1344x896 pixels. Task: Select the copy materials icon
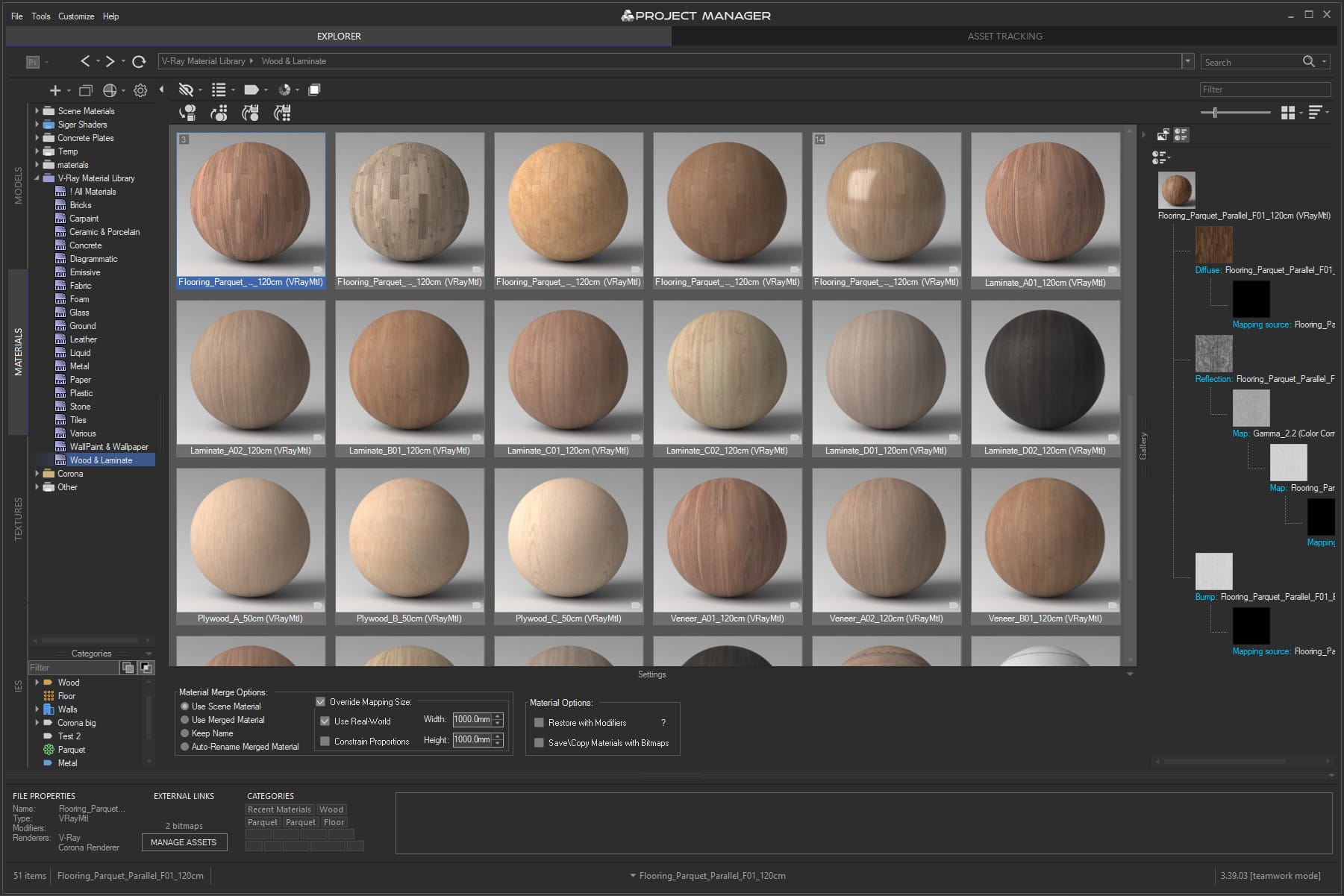tap(314, 90)
